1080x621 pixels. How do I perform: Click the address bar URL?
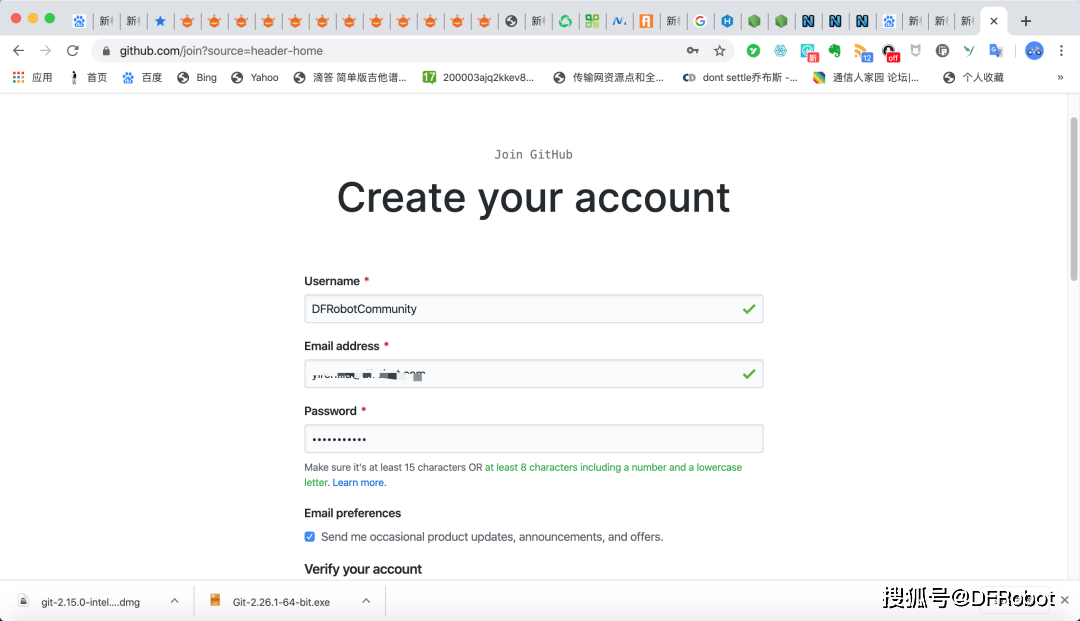(221, 50)
